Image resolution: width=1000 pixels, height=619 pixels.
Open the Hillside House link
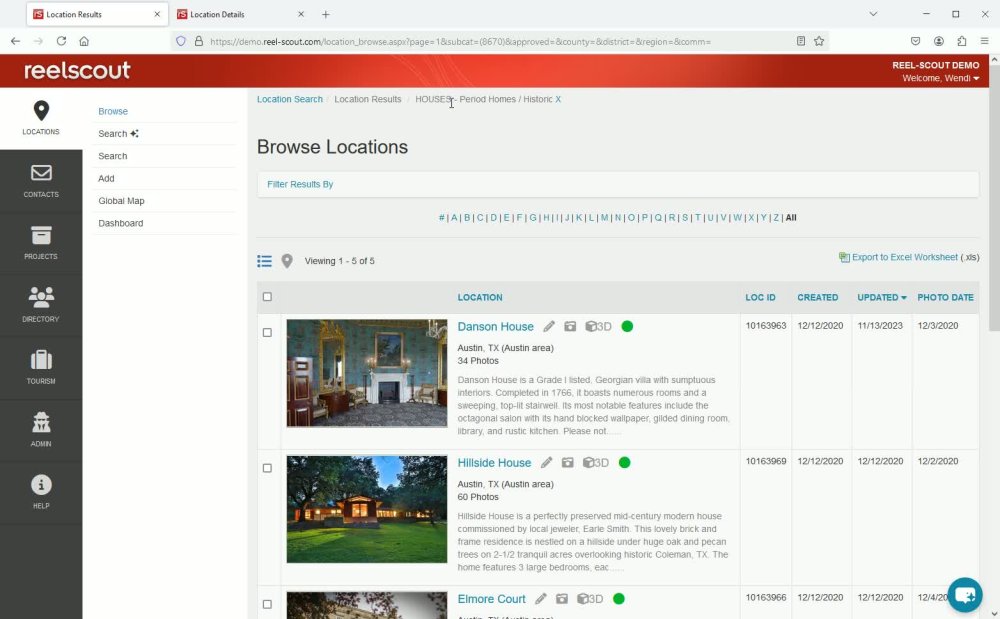point(494,463)
